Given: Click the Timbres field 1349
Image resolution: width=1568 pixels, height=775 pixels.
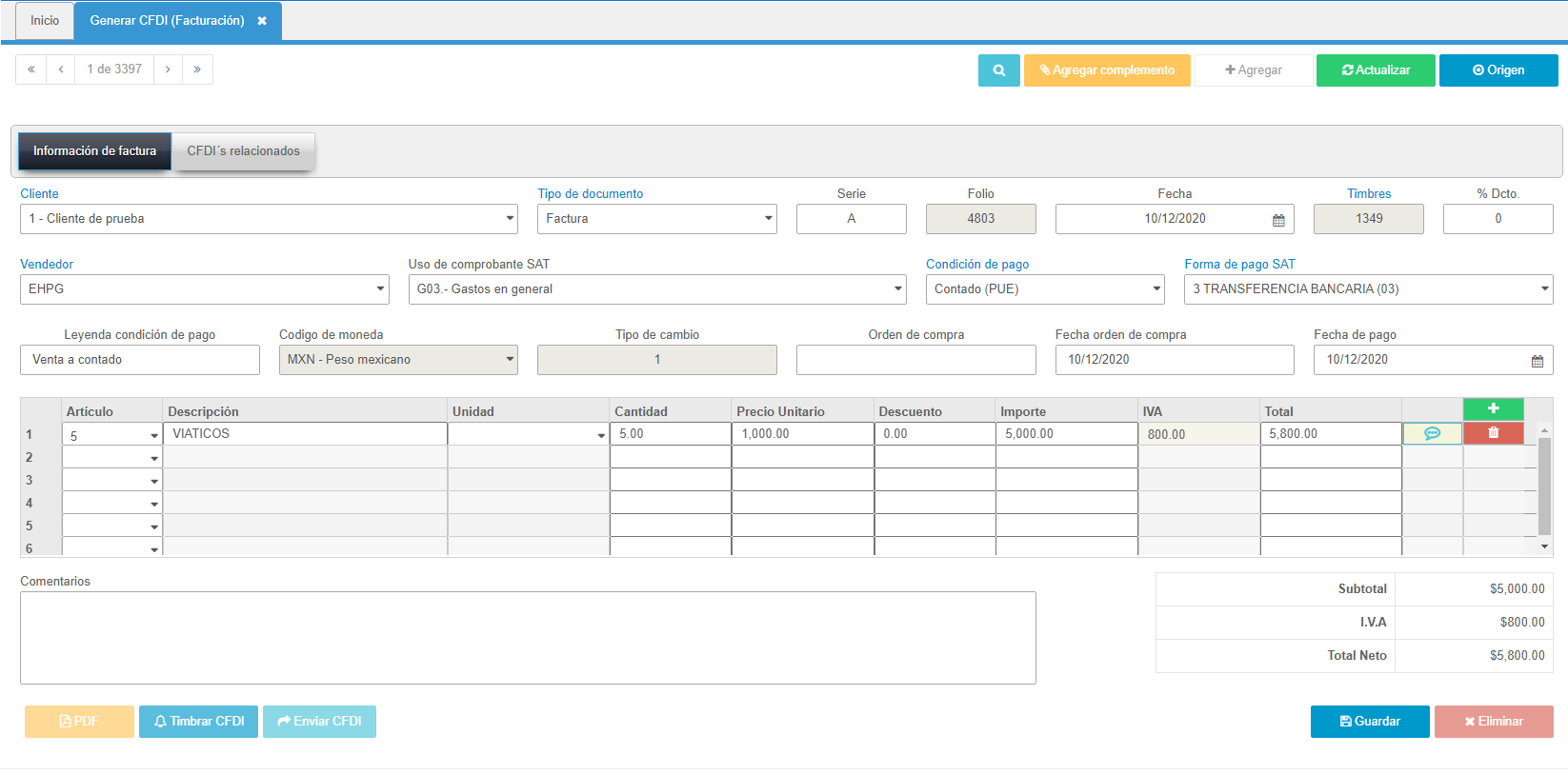Looking at the screenshot, I should tap(1369, 219).
